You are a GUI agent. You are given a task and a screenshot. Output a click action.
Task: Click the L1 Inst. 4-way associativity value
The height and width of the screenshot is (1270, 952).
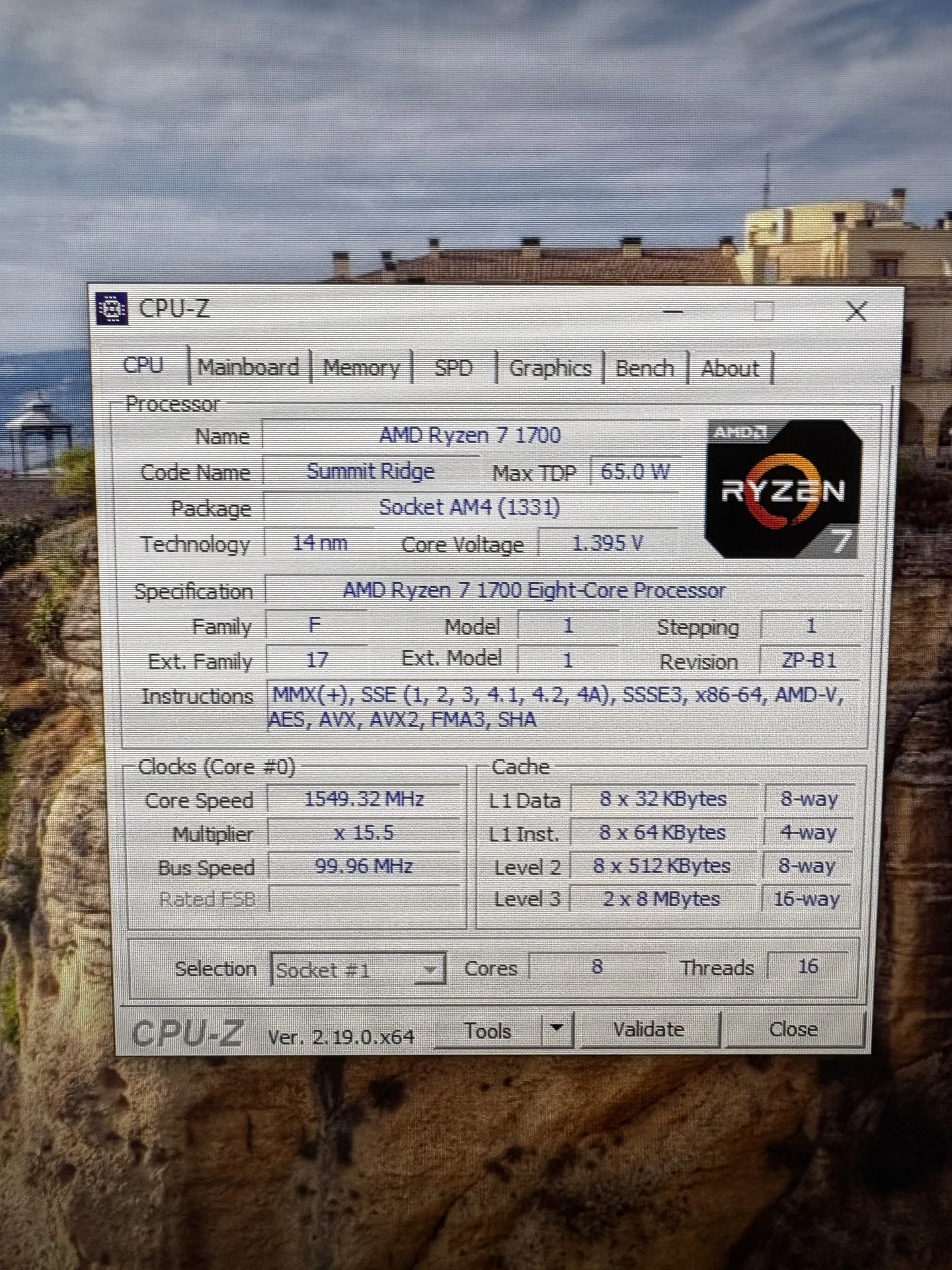tap(809, 832)
